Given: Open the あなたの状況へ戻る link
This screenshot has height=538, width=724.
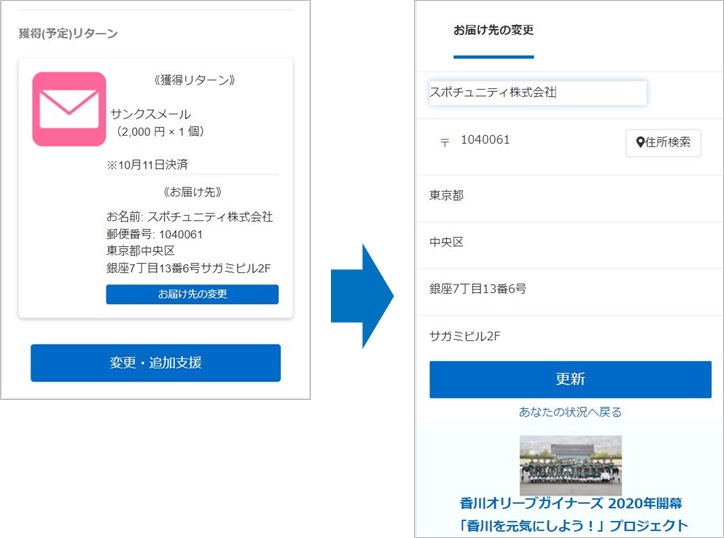Looking at the screenshot, I should click(570, 412).
